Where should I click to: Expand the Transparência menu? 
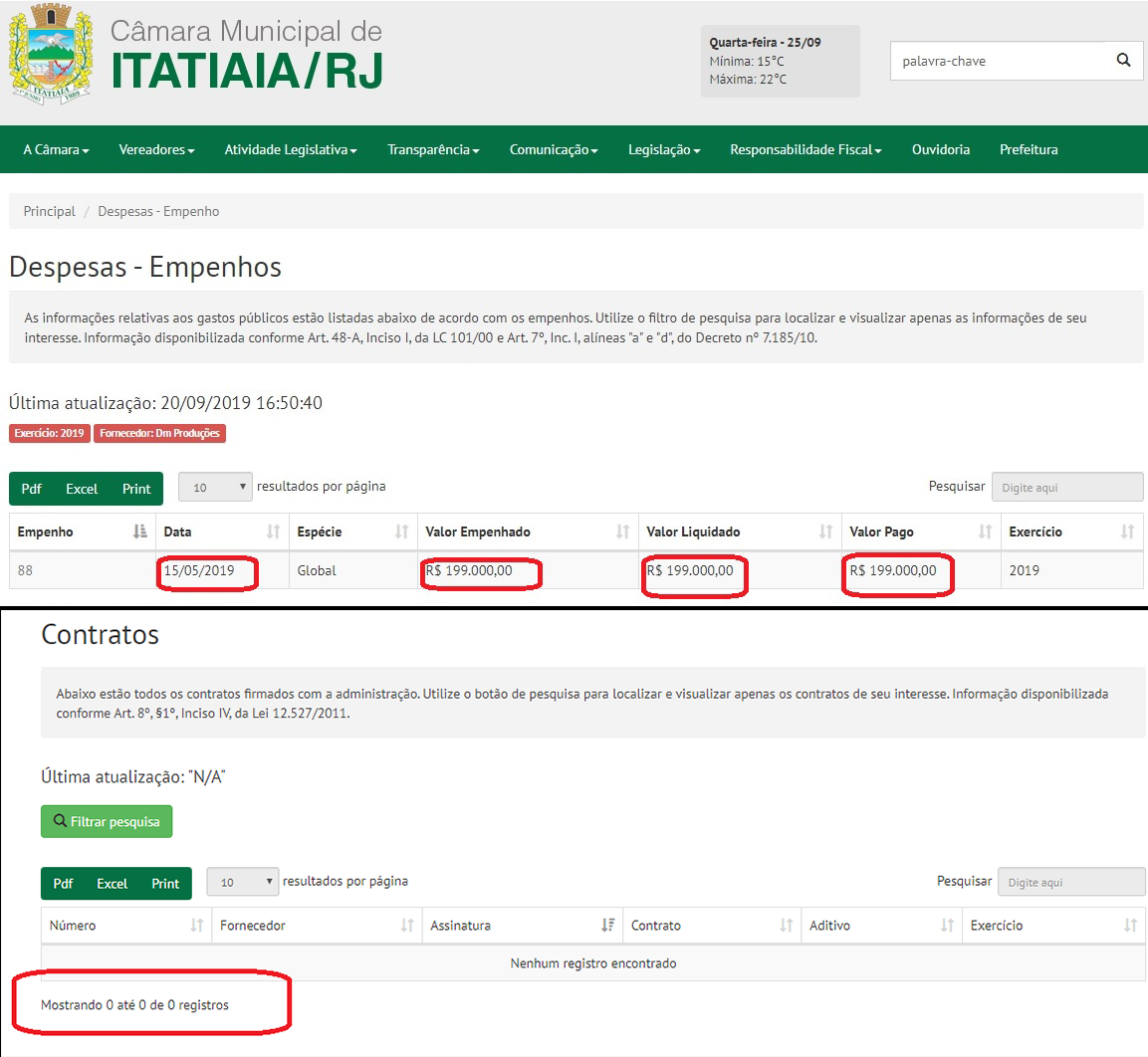point(433,149)
